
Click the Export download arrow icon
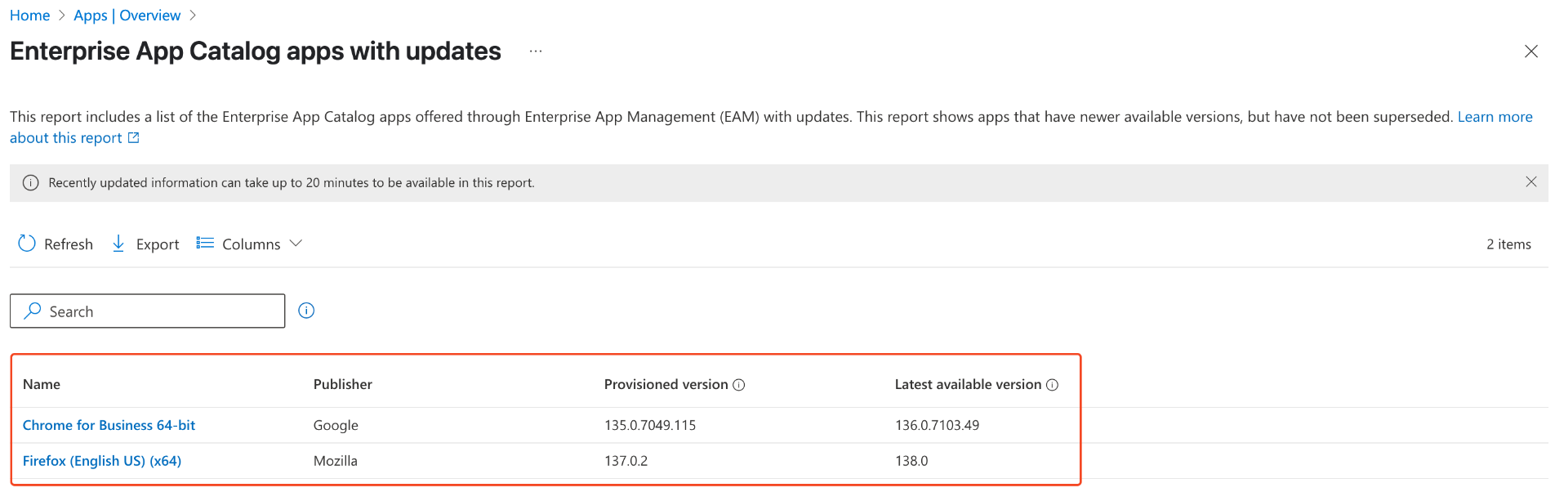coord(118,244)
